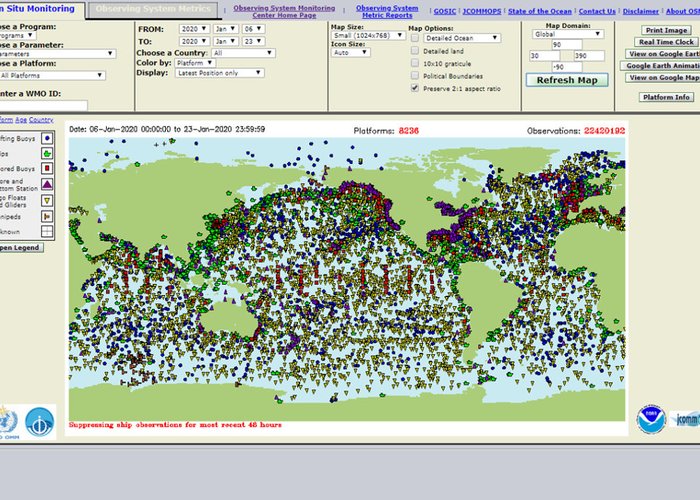This screenshot has width=700, height=500.
Task: Enable the Detailed land checkbox
Action: pyautogui.click(x=415, y=50)
